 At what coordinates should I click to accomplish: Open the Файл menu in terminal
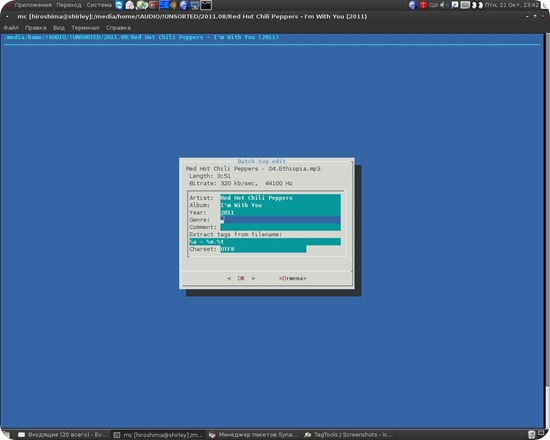(x=11, y=28)
